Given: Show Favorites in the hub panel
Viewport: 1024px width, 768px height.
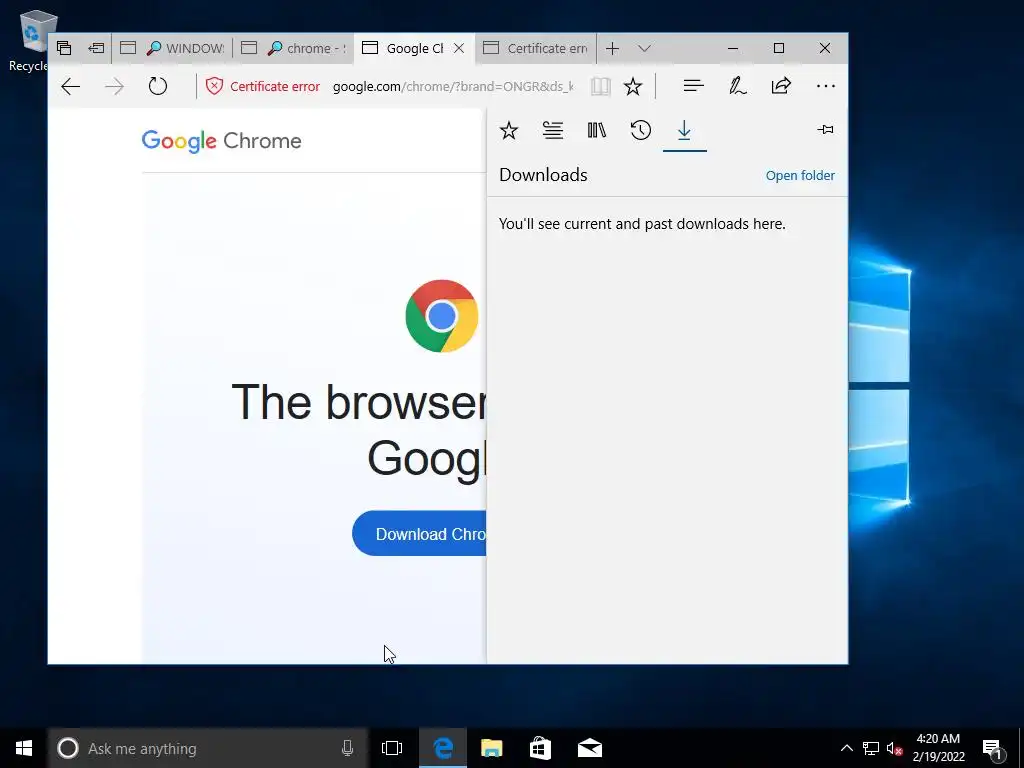Looking at the screenshot, I should [x=509, y=131].
